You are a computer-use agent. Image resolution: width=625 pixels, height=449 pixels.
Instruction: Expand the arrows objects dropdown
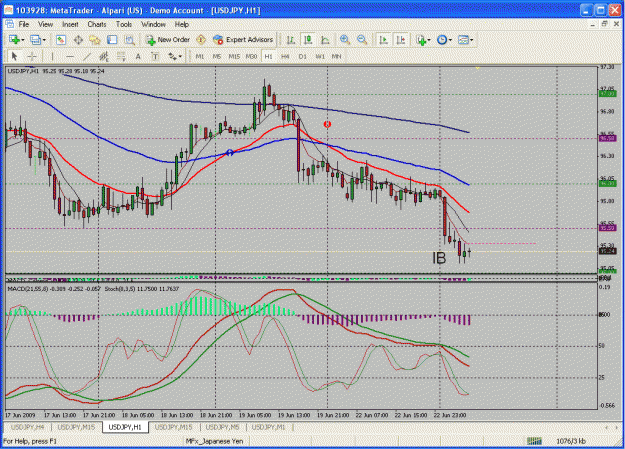180,56
